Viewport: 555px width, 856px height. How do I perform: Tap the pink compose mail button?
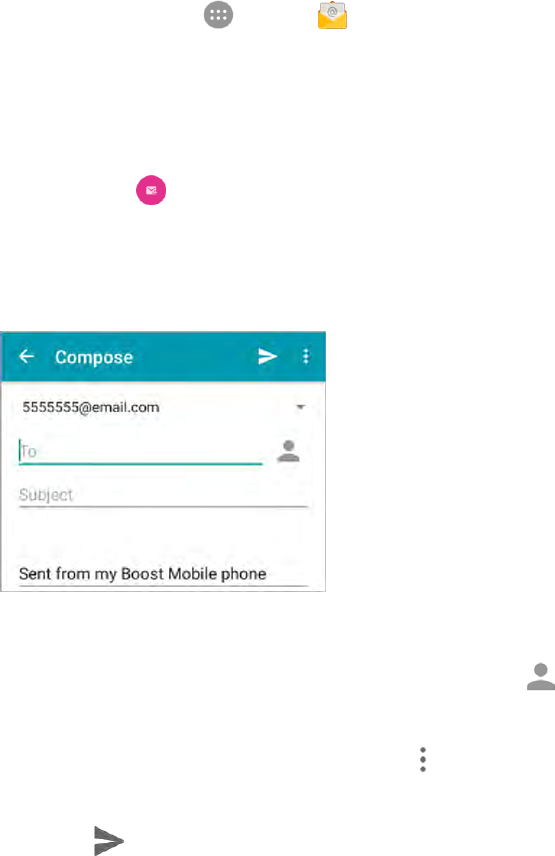click(x=151, y=190)
